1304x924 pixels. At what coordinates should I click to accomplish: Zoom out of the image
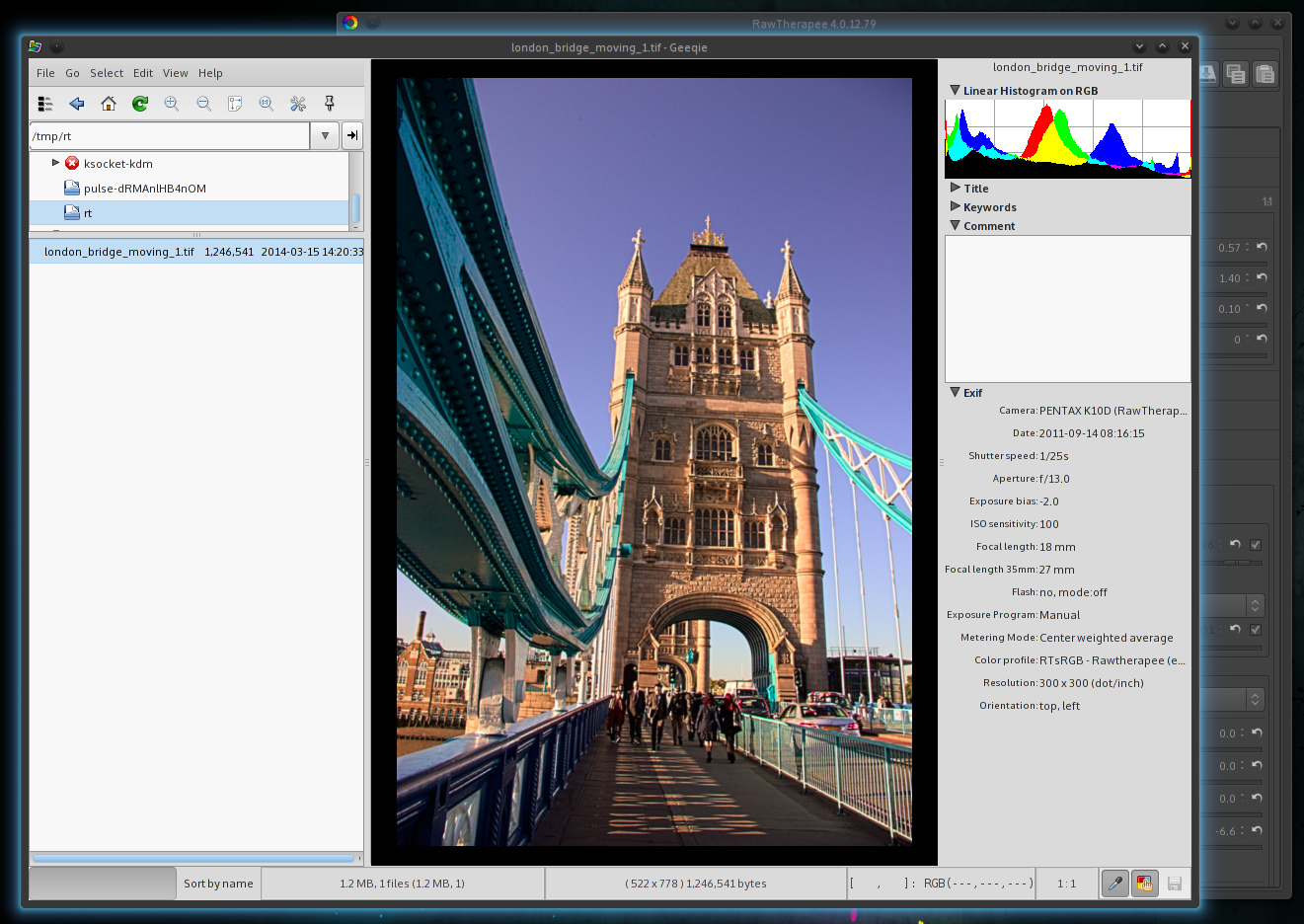pyautogui.click(x=203, y=104)
